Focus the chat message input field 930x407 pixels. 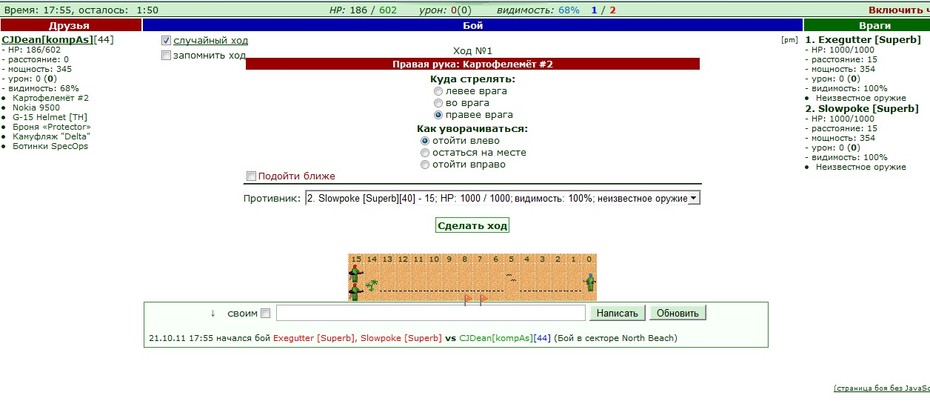click(x=431, y=313)
